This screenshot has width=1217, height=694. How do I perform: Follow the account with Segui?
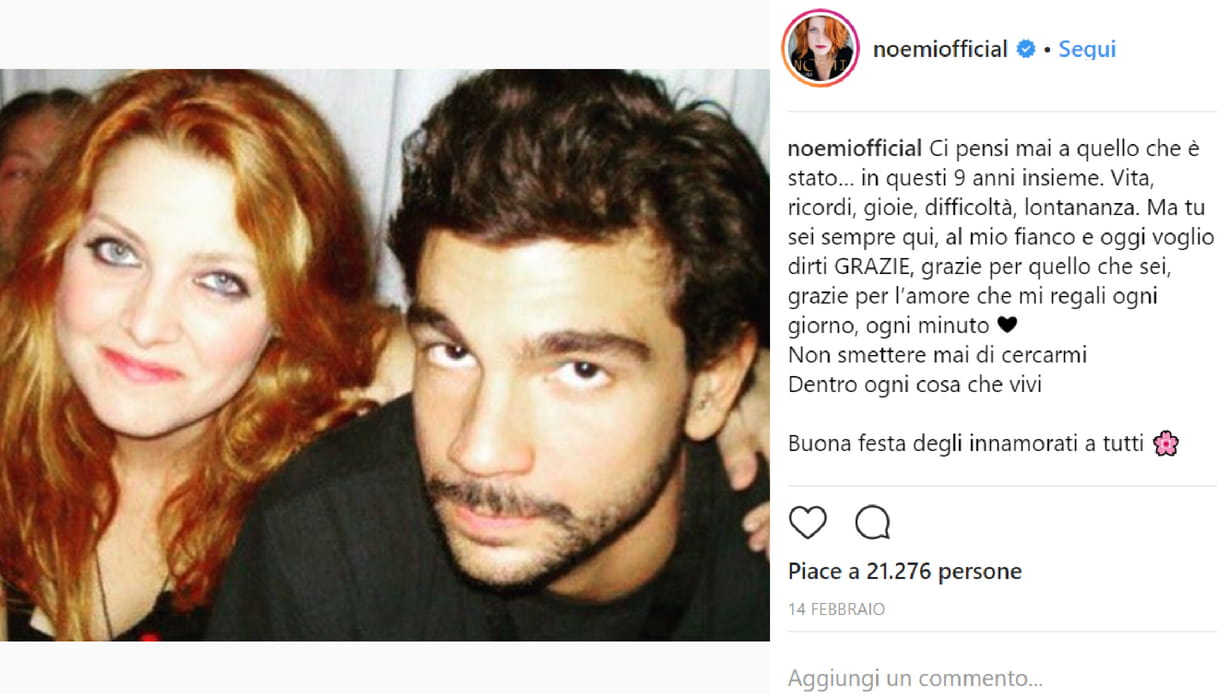[x=1087, y=49]
